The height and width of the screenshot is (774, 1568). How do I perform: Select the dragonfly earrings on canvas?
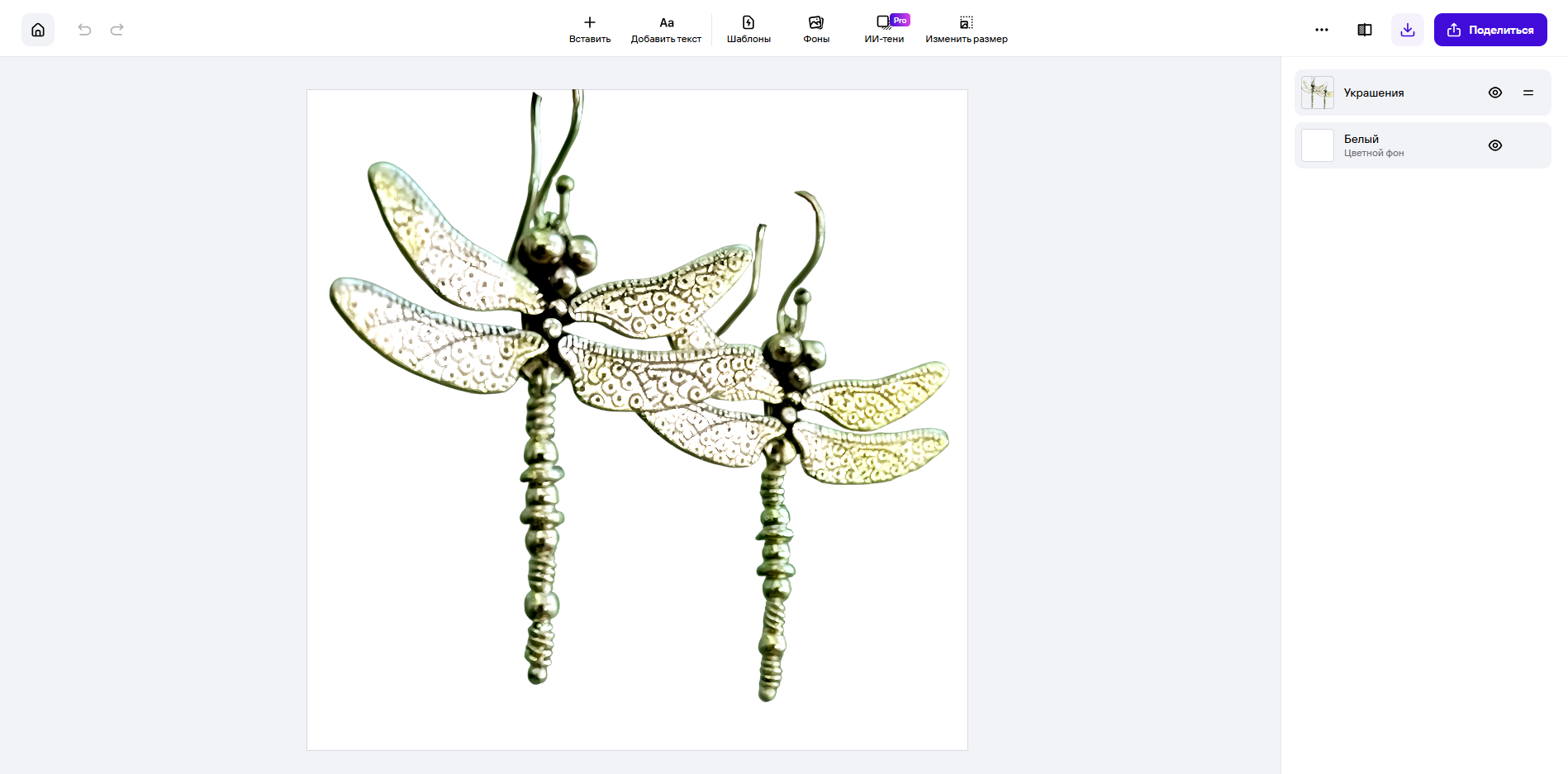(x=639, y=396)
